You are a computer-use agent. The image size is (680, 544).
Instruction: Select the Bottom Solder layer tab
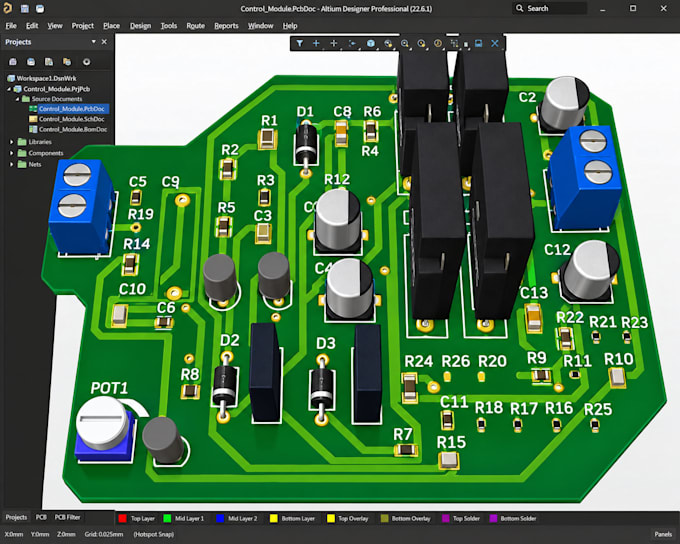coord(513,518)
